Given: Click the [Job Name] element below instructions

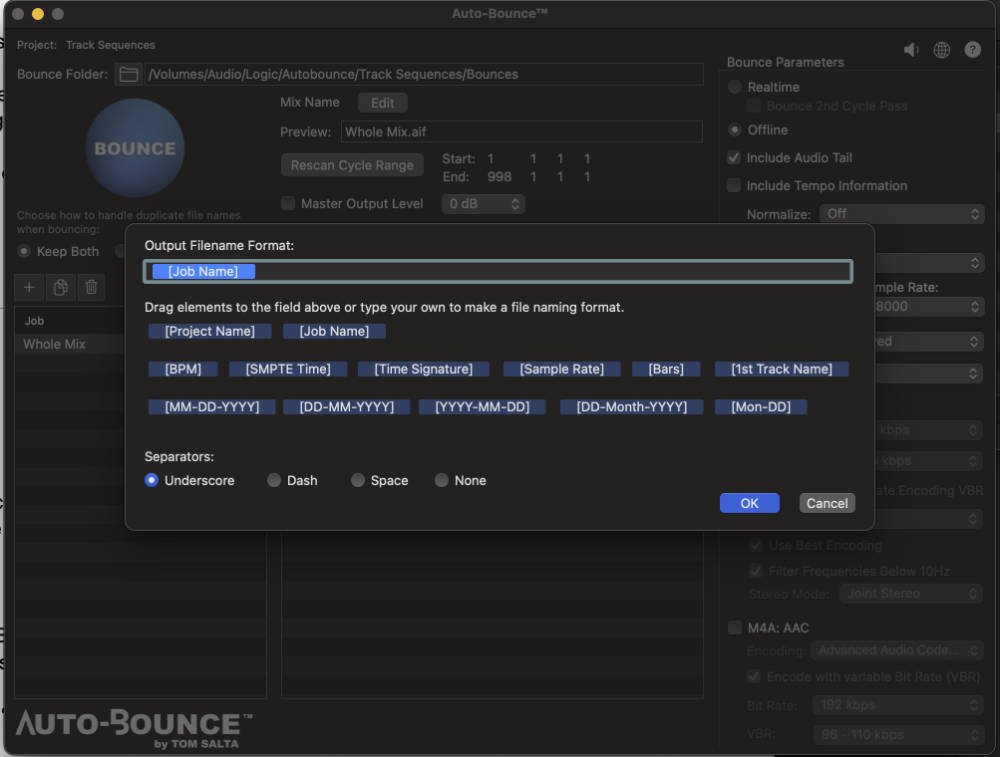Looking at the screenshot, I should tap(334, 331).
